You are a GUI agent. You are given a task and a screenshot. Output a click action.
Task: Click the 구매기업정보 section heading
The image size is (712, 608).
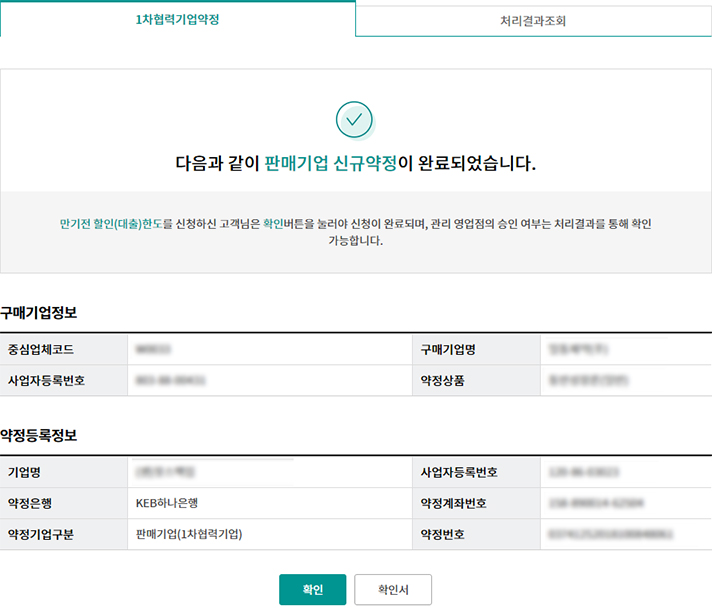[x=39, y=313]
